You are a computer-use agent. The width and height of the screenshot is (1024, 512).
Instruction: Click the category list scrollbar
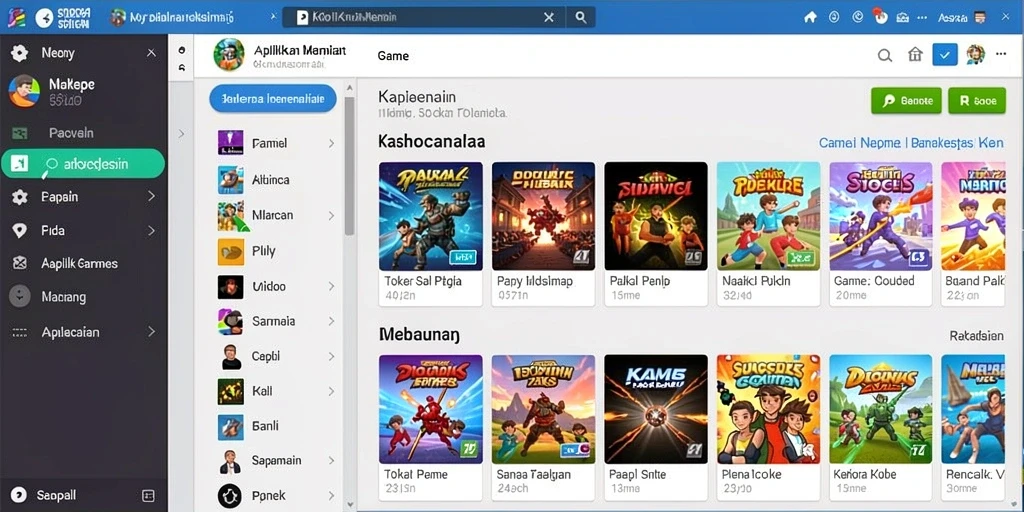349,167
